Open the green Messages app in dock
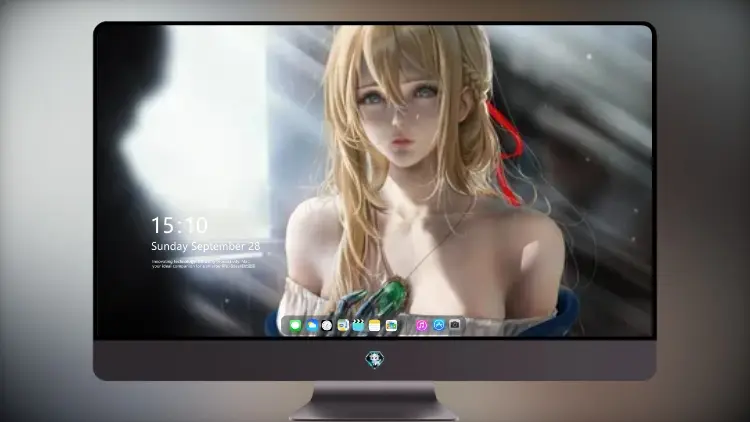The width and height of the screenshot is (750, 422). (x=295, y=326)
